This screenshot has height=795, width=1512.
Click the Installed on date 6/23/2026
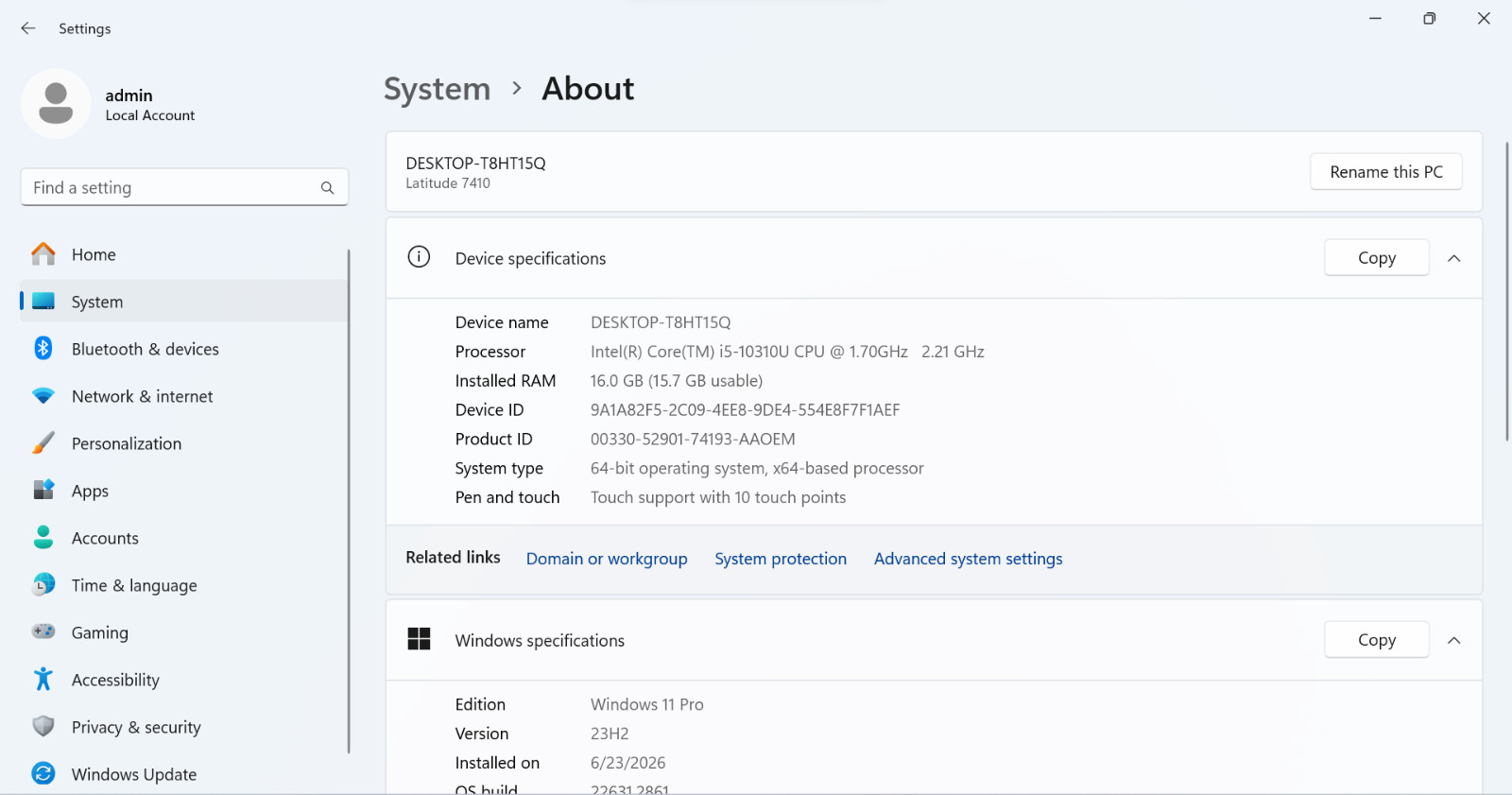click(x=628, y=763)
